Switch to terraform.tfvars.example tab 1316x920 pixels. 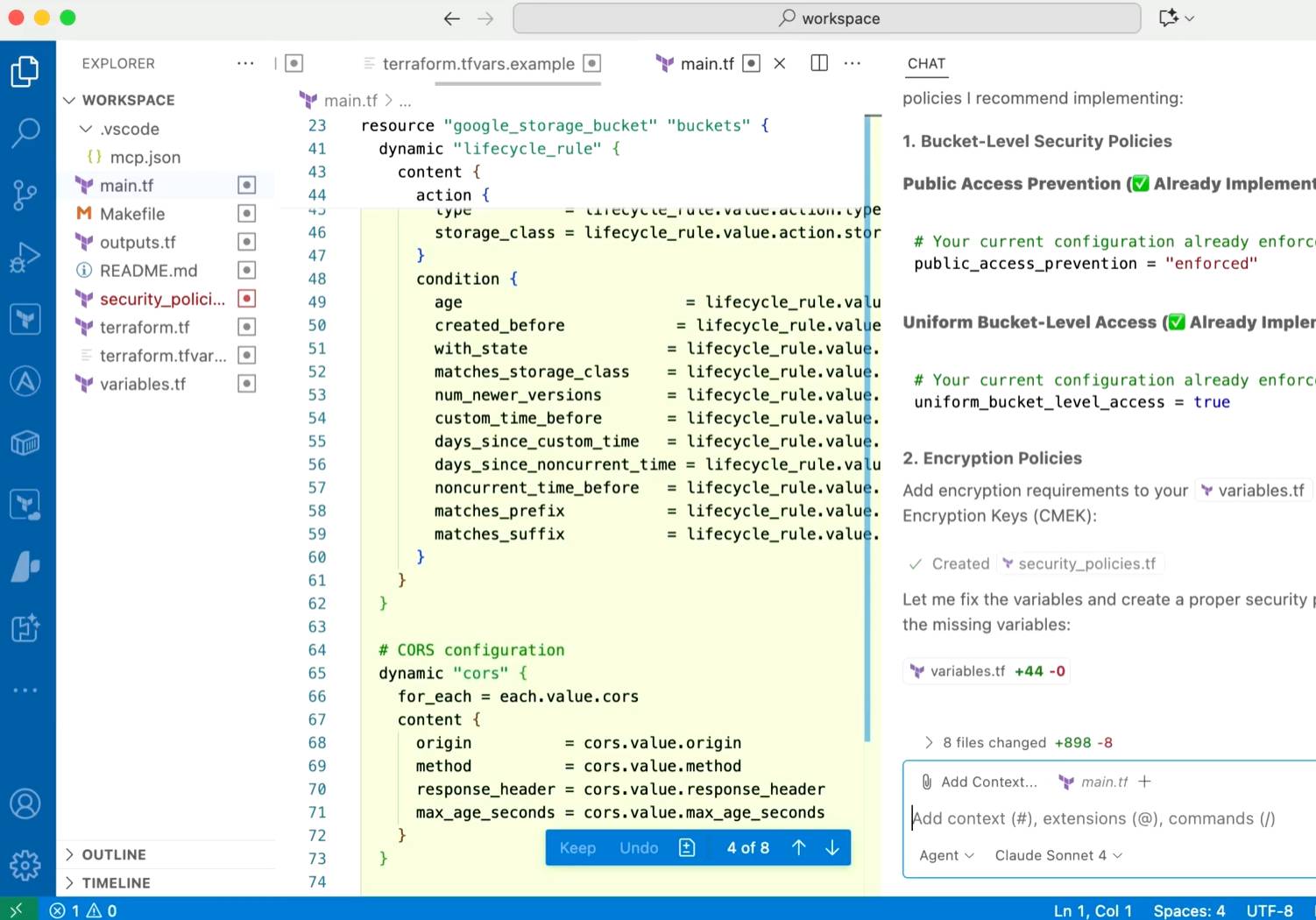[478, 63]
